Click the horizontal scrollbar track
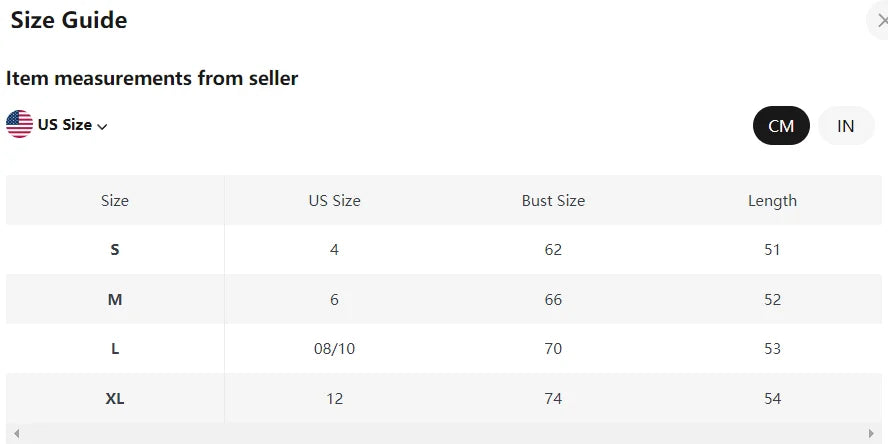Screen dimensions: 888x444 point(444,434)
